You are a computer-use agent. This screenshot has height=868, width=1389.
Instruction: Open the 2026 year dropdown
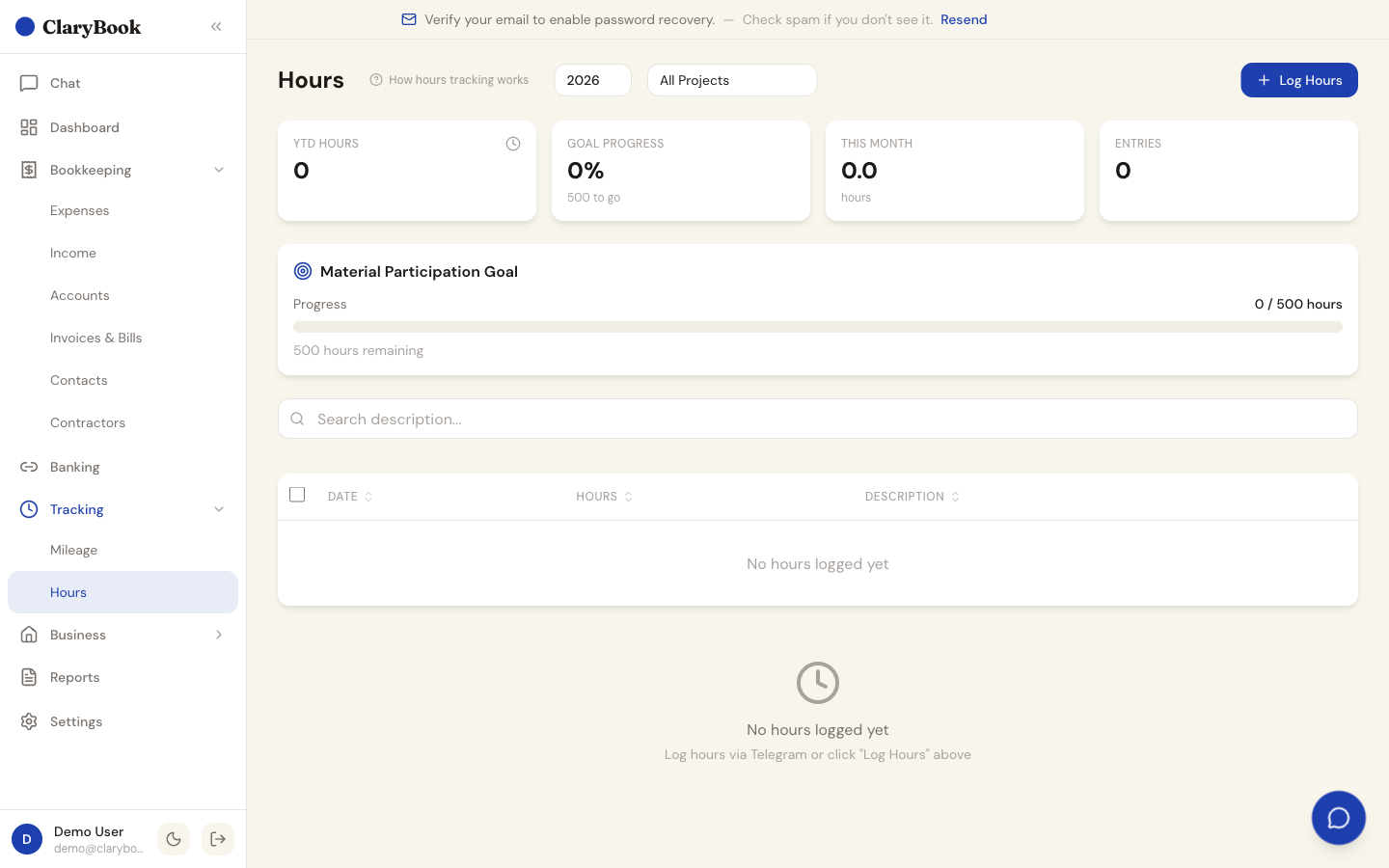click(592, 80)
